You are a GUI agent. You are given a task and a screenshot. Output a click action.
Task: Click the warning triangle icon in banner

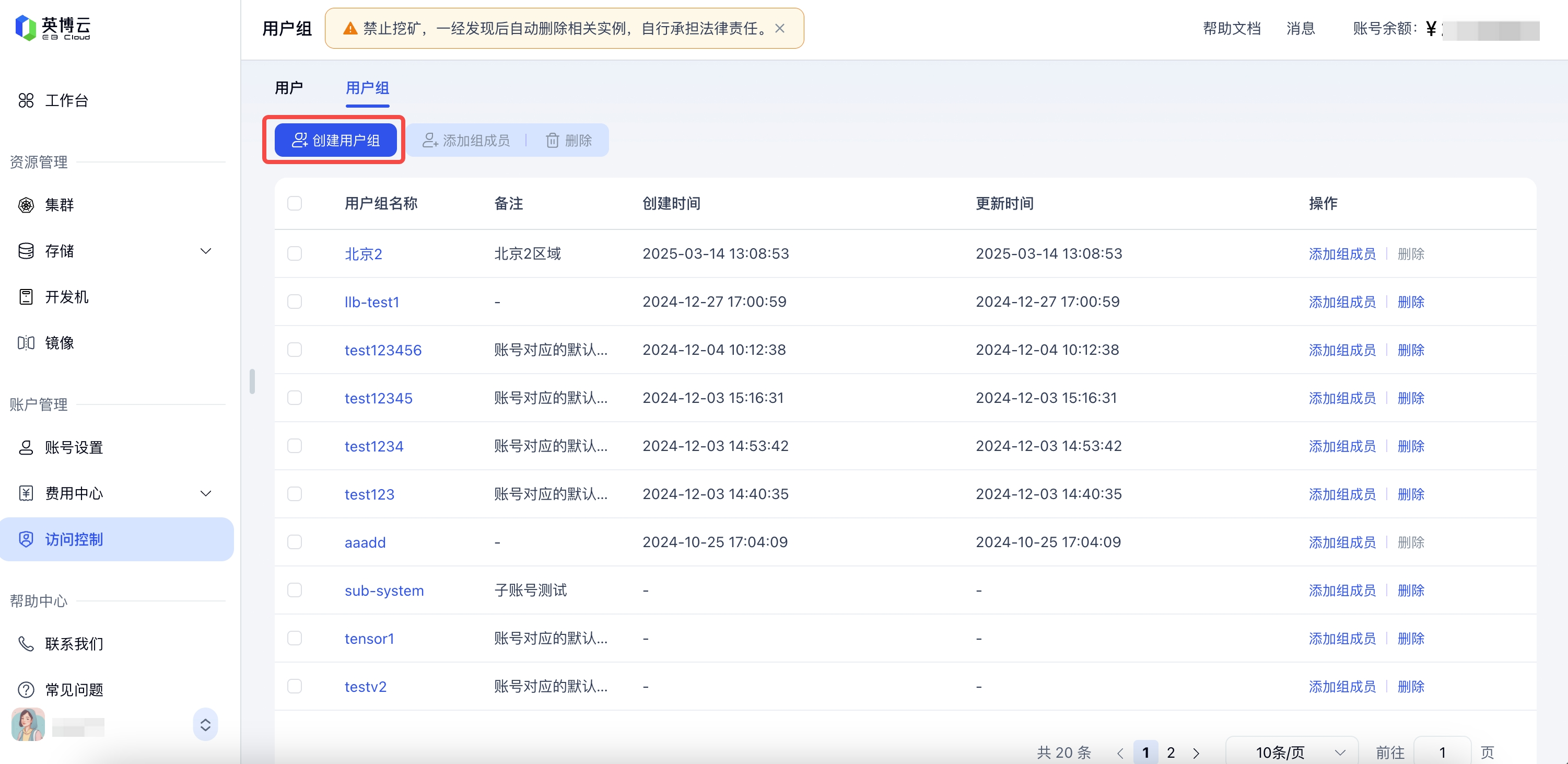pyautogui.click(x=350, y=28)
